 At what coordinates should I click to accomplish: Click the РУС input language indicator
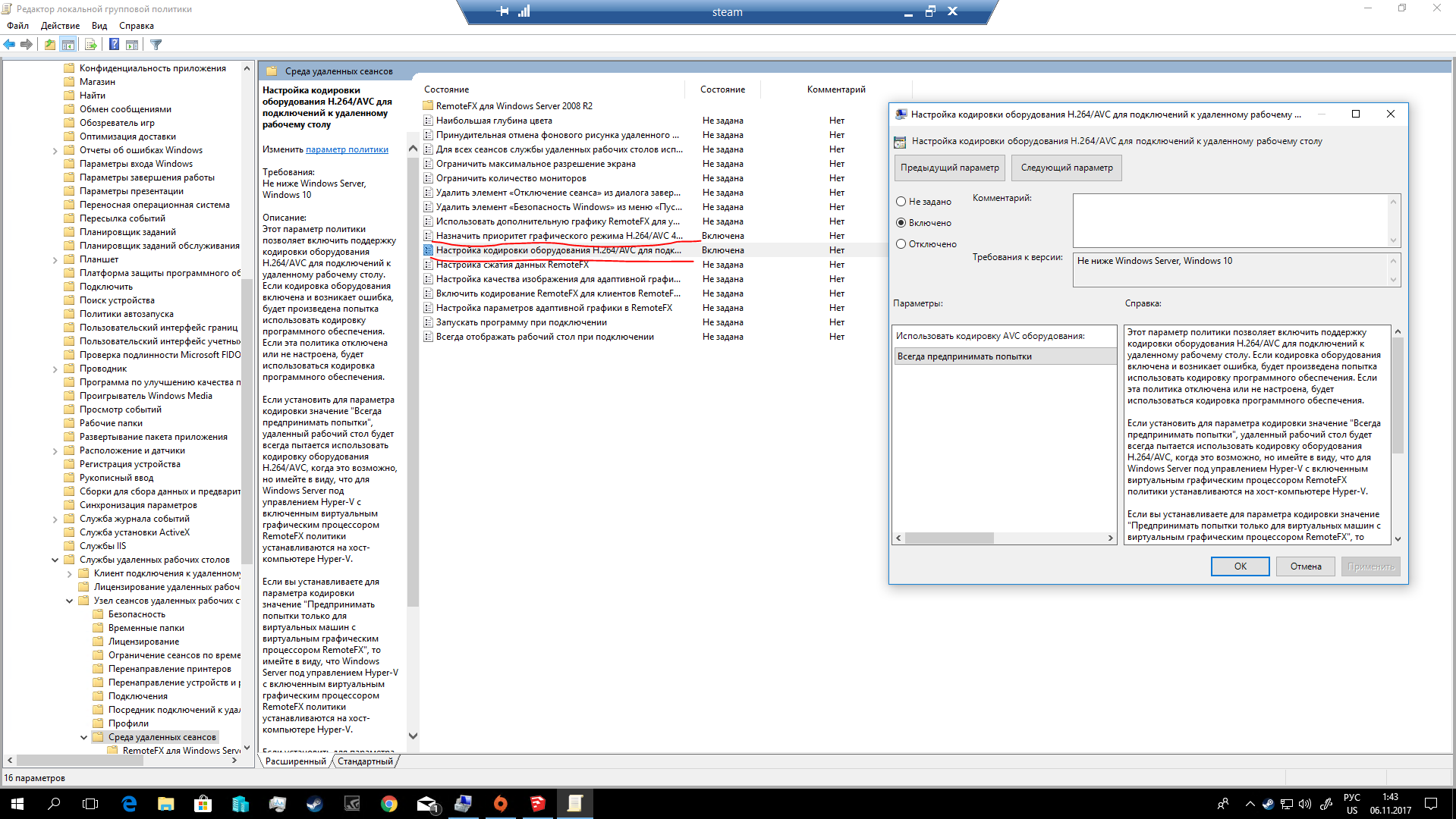[x=1351, y=798]
